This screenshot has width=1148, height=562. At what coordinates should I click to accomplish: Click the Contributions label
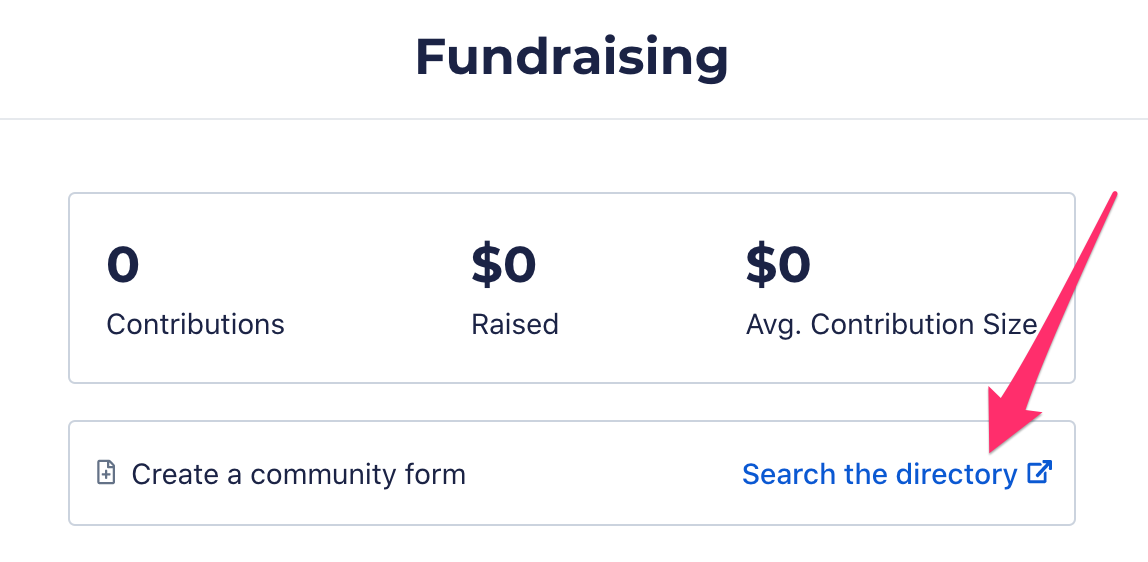pos(195,323)
